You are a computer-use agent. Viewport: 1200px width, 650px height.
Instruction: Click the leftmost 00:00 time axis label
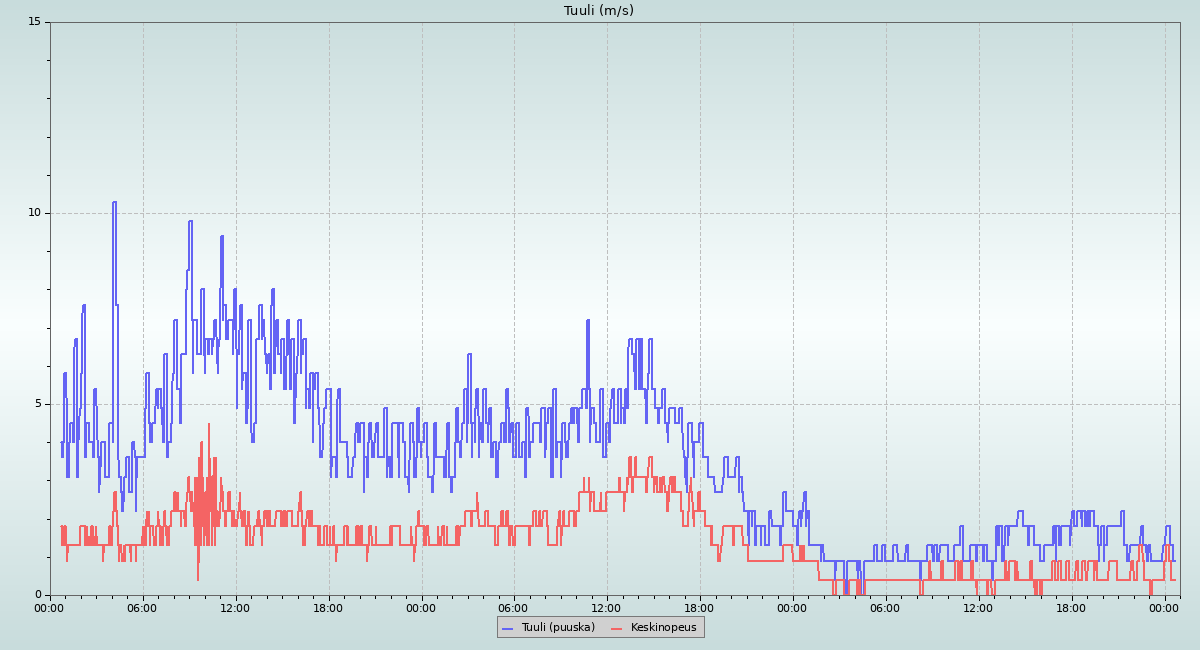pos(50,607)
